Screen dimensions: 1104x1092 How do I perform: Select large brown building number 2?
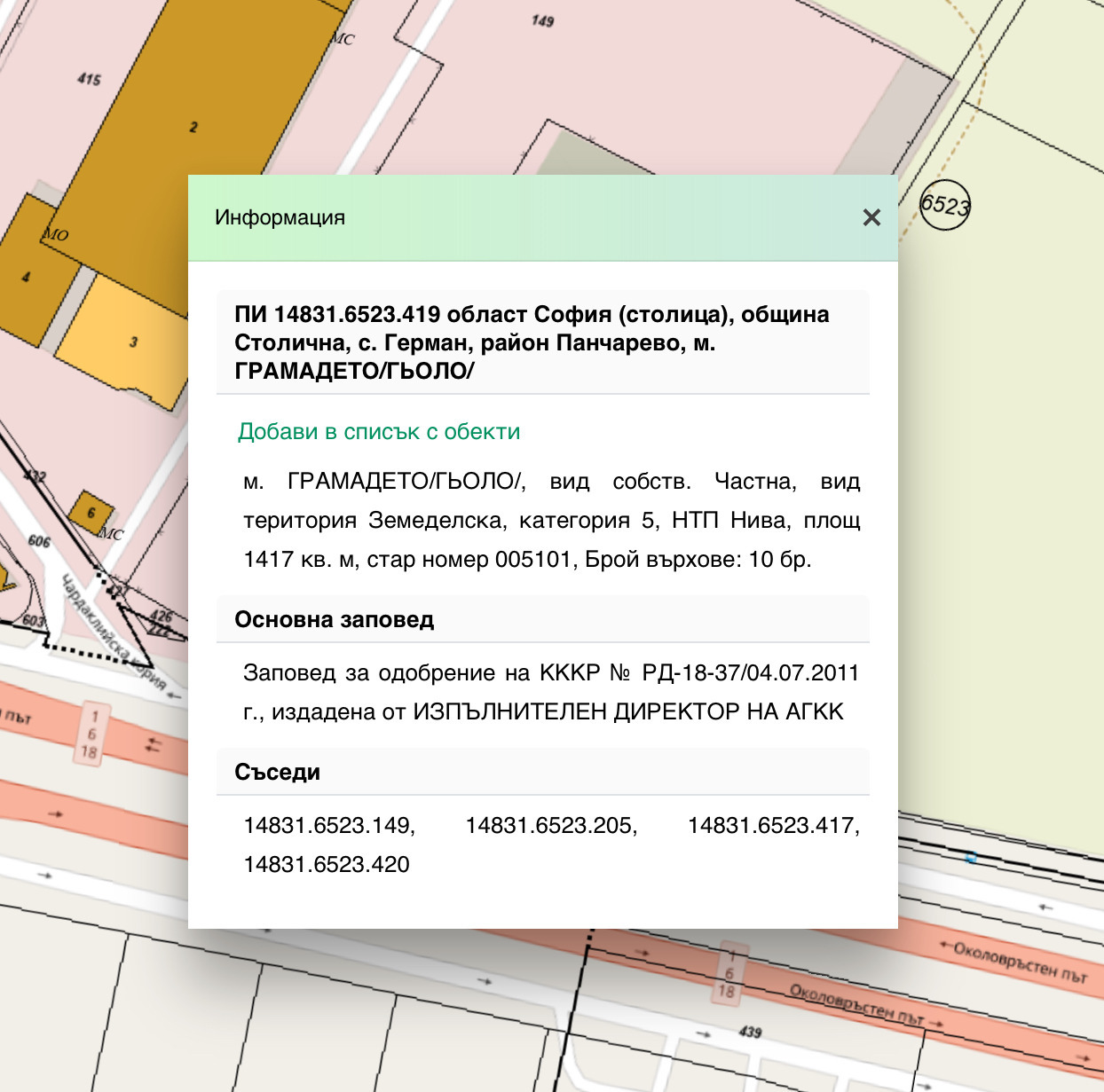click(x=193, y=127)
